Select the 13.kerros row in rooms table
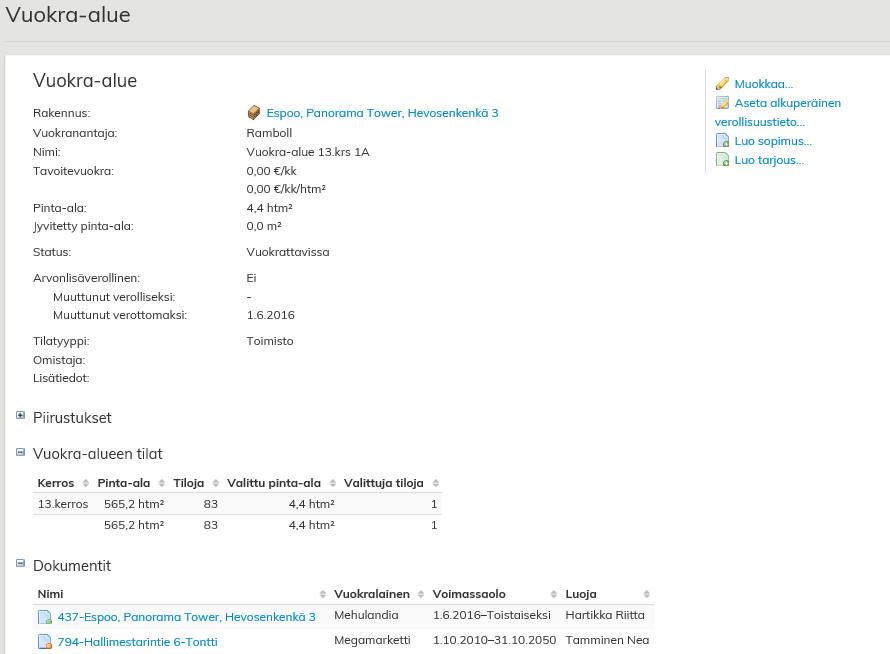The image size is (890, 654). click(x=63, y=504)
